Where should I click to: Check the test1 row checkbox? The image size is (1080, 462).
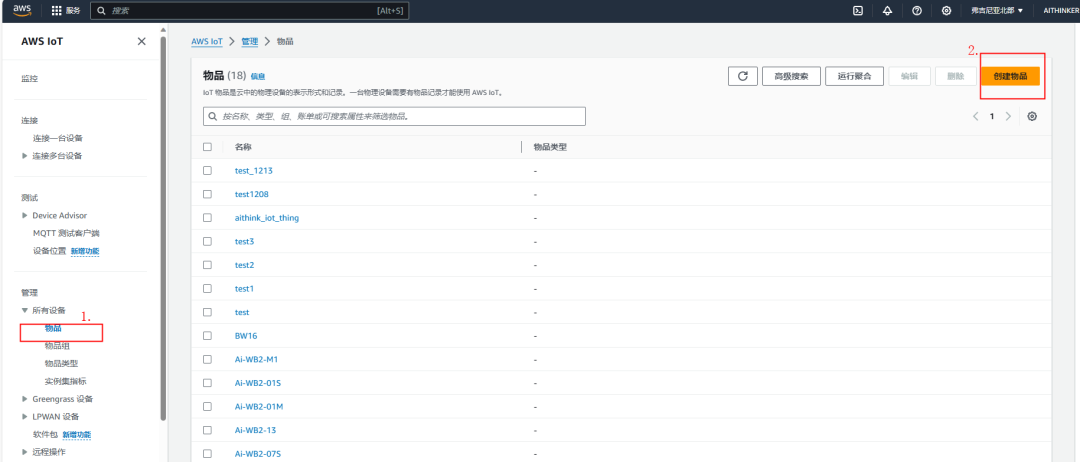207,288
